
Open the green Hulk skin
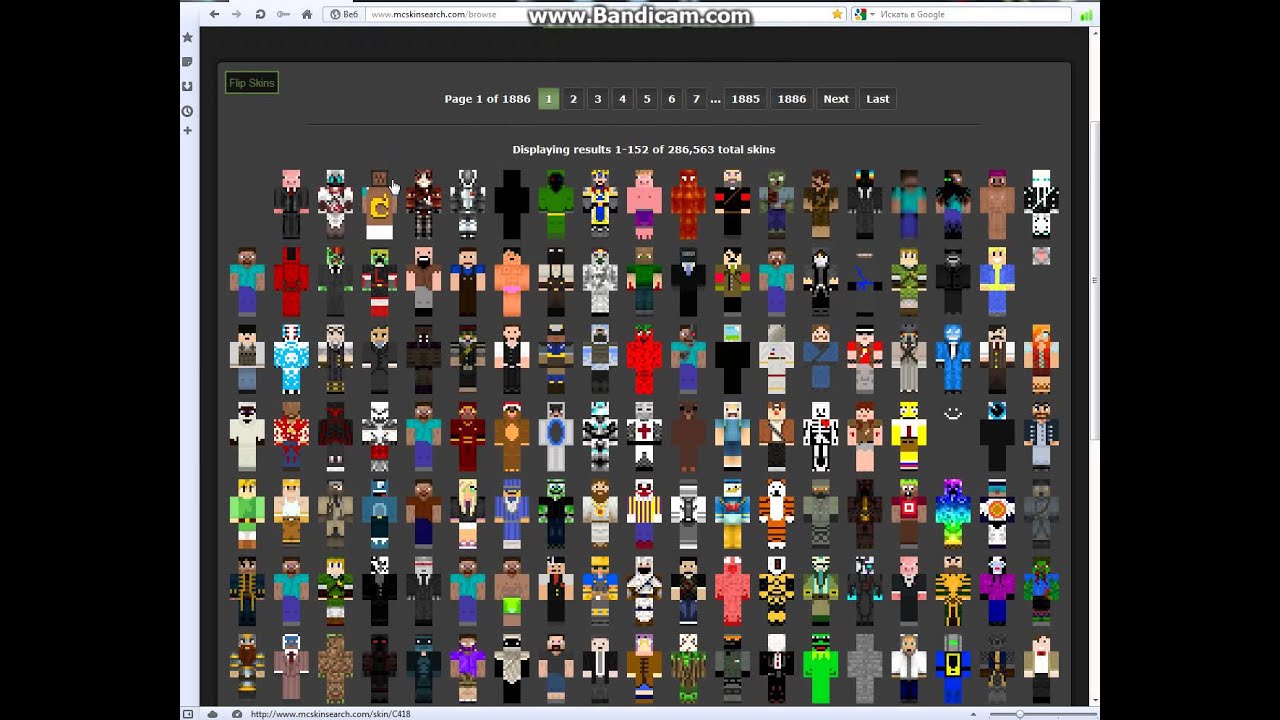pos(555,205)
